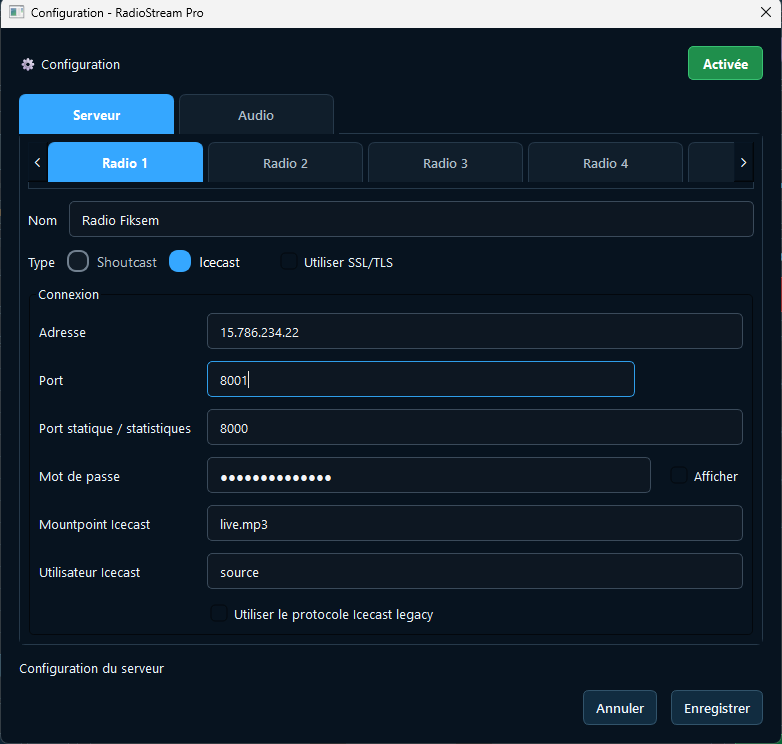Click the Type label
The image size is (782, 744).
(x=41, y=263)
